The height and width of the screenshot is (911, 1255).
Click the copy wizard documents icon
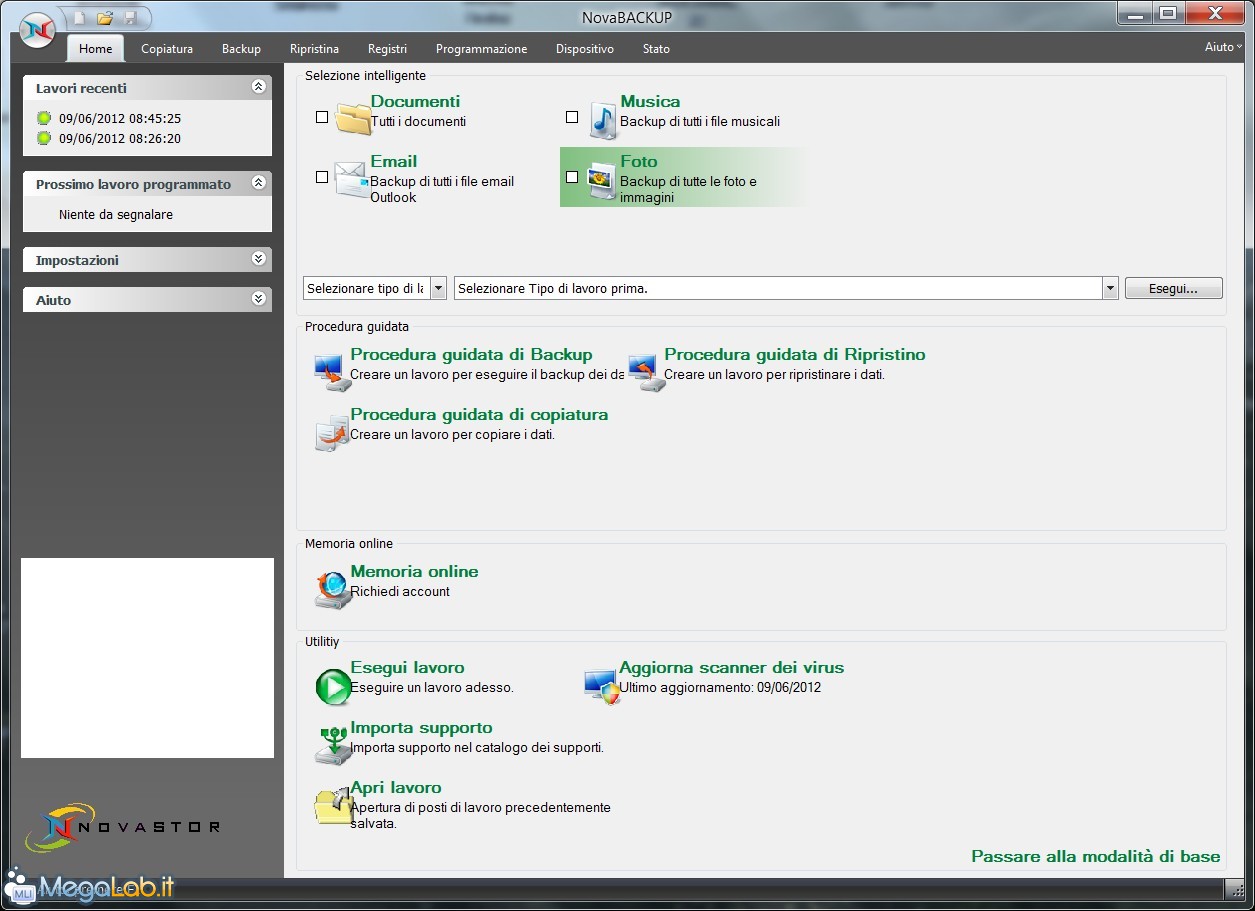click(x=331, y=432)
